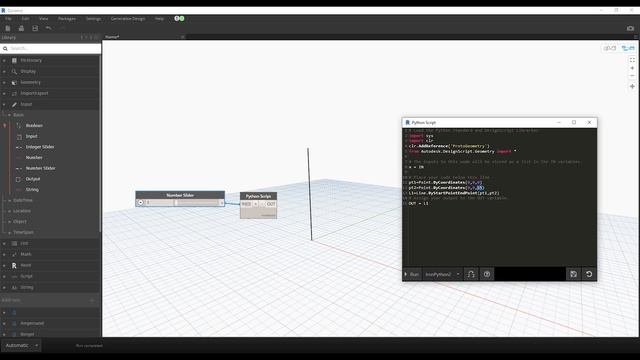This screenshot has width=640, height=360.
Task: Expand the Display library category
Action: pos(4,71)
